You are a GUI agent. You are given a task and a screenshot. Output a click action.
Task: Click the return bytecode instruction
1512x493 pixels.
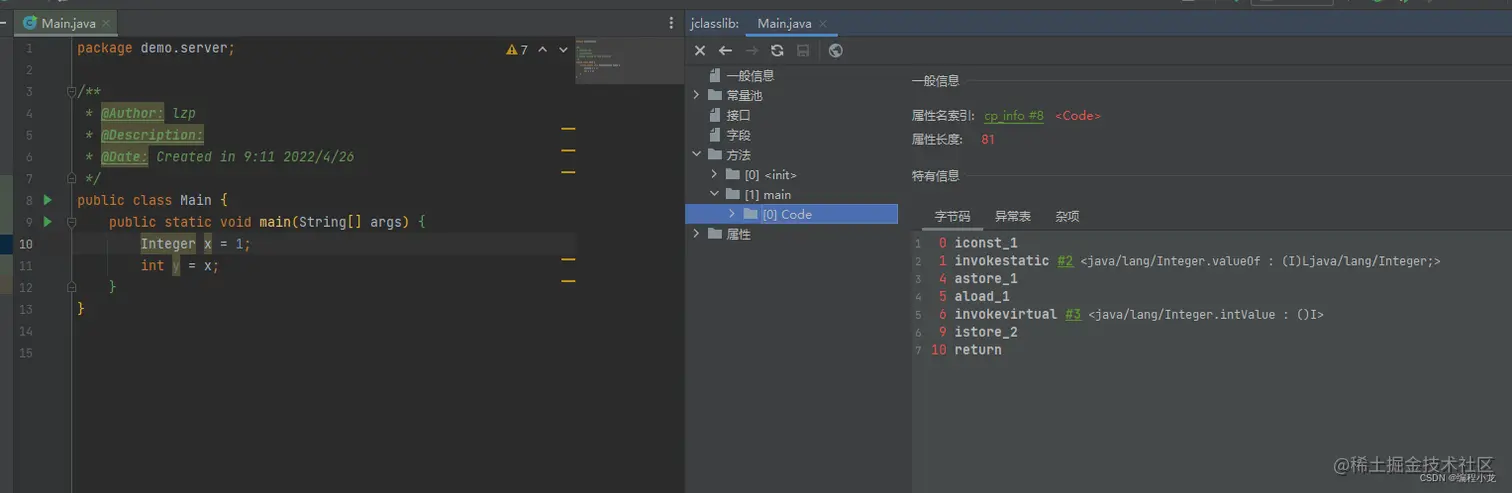[x=978, y=350]
